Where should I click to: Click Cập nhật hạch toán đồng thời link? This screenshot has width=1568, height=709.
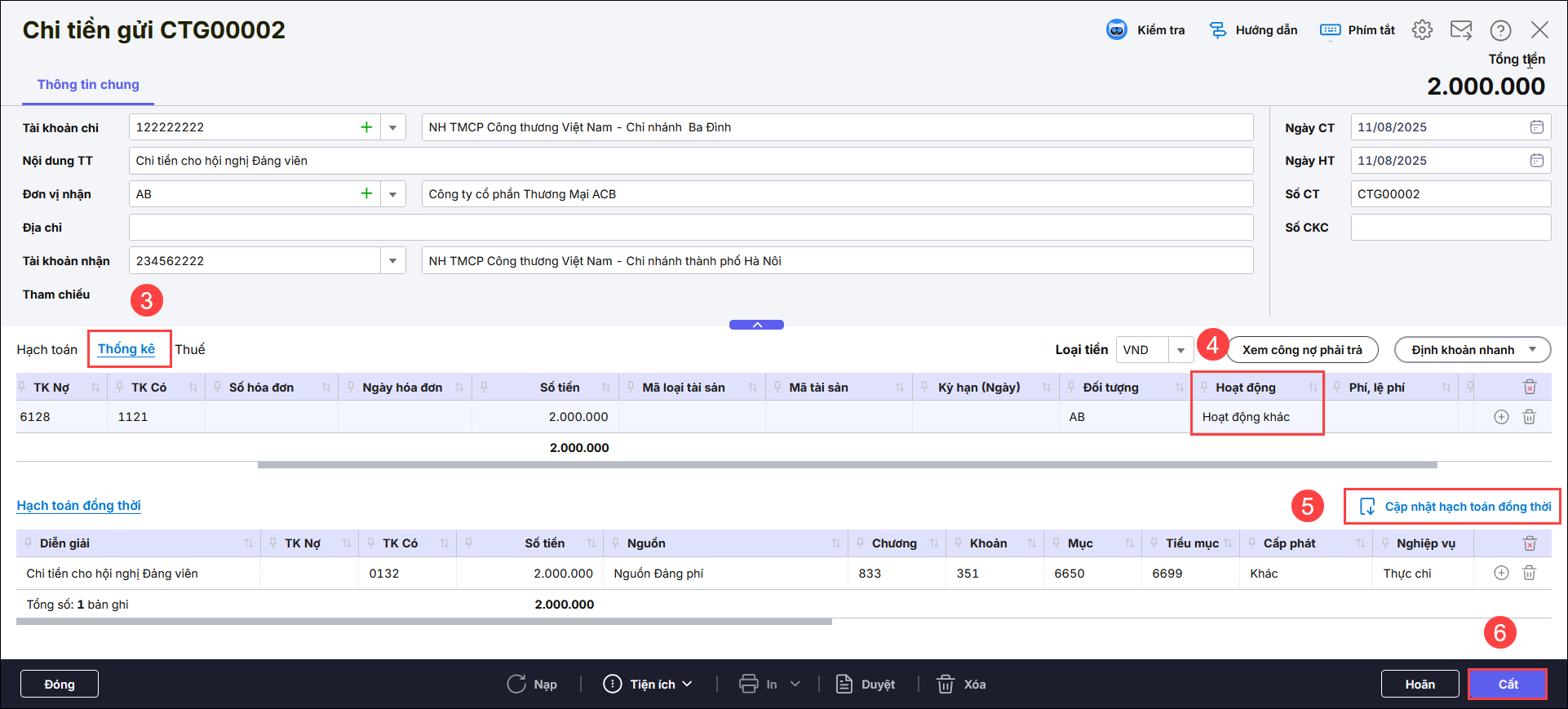(1456, 507)
